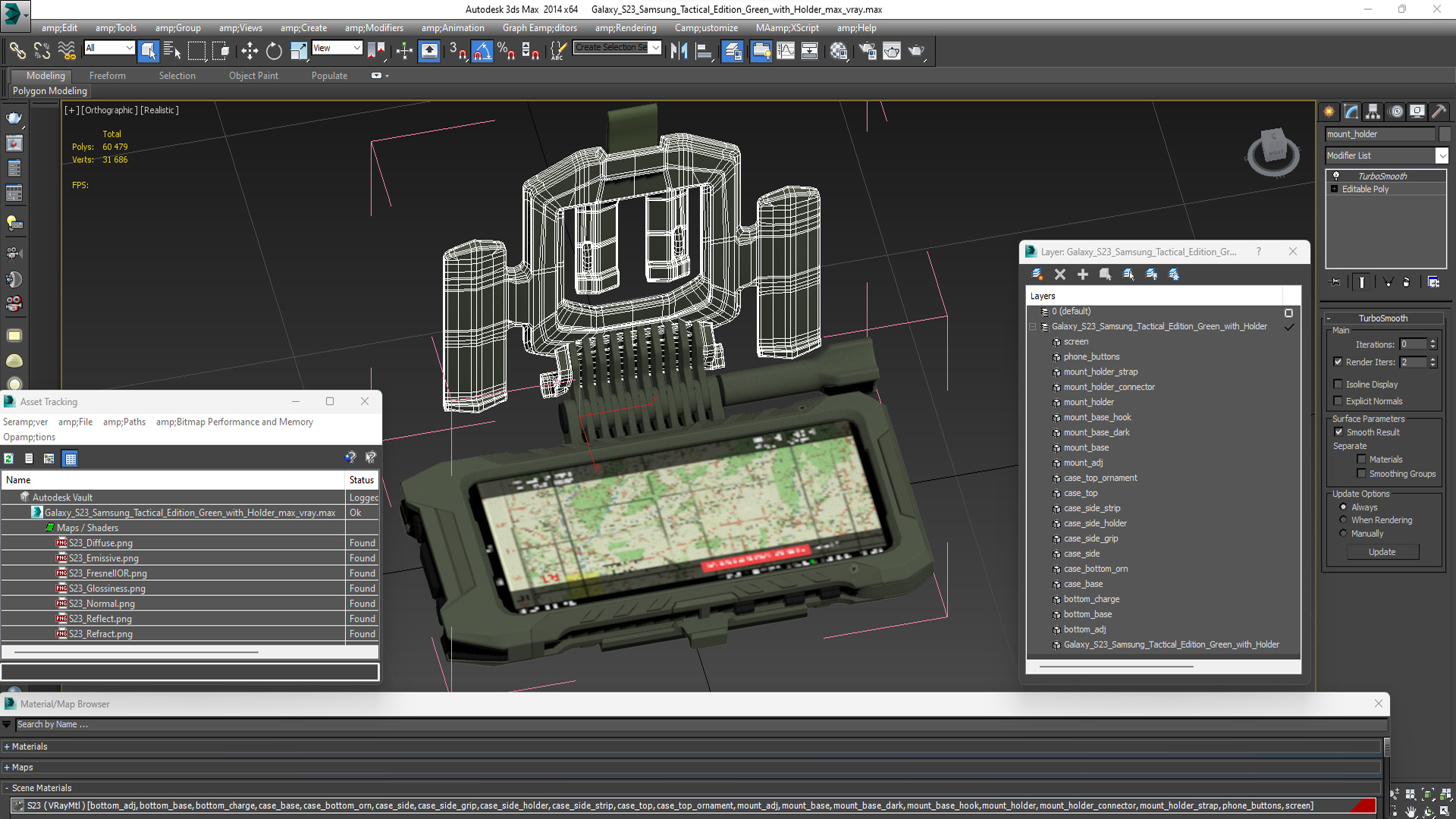Image resolution: width=1456 pixels, height=819 pixels.
Task: Select the Unlink Selection tool
Action: (42, 51)
